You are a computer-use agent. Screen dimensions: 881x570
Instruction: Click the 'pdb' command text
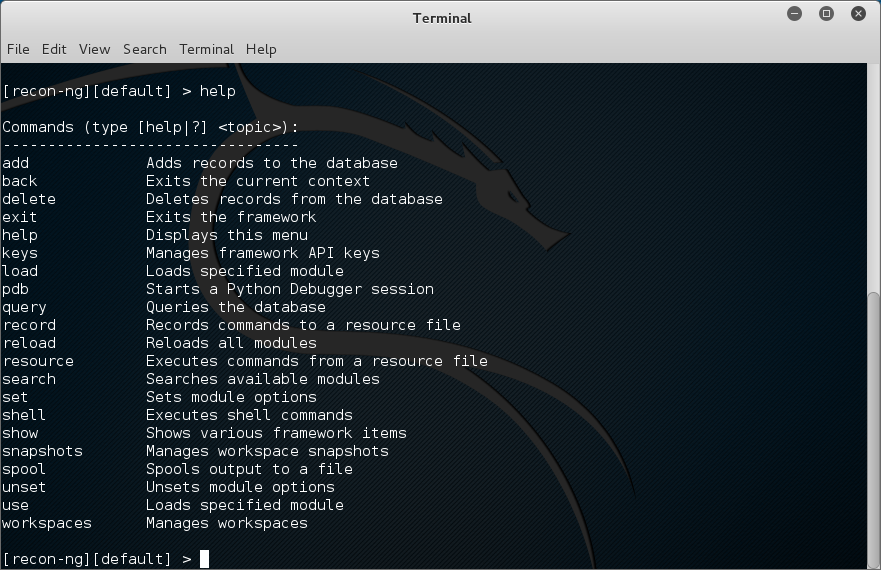pos(16,289)
